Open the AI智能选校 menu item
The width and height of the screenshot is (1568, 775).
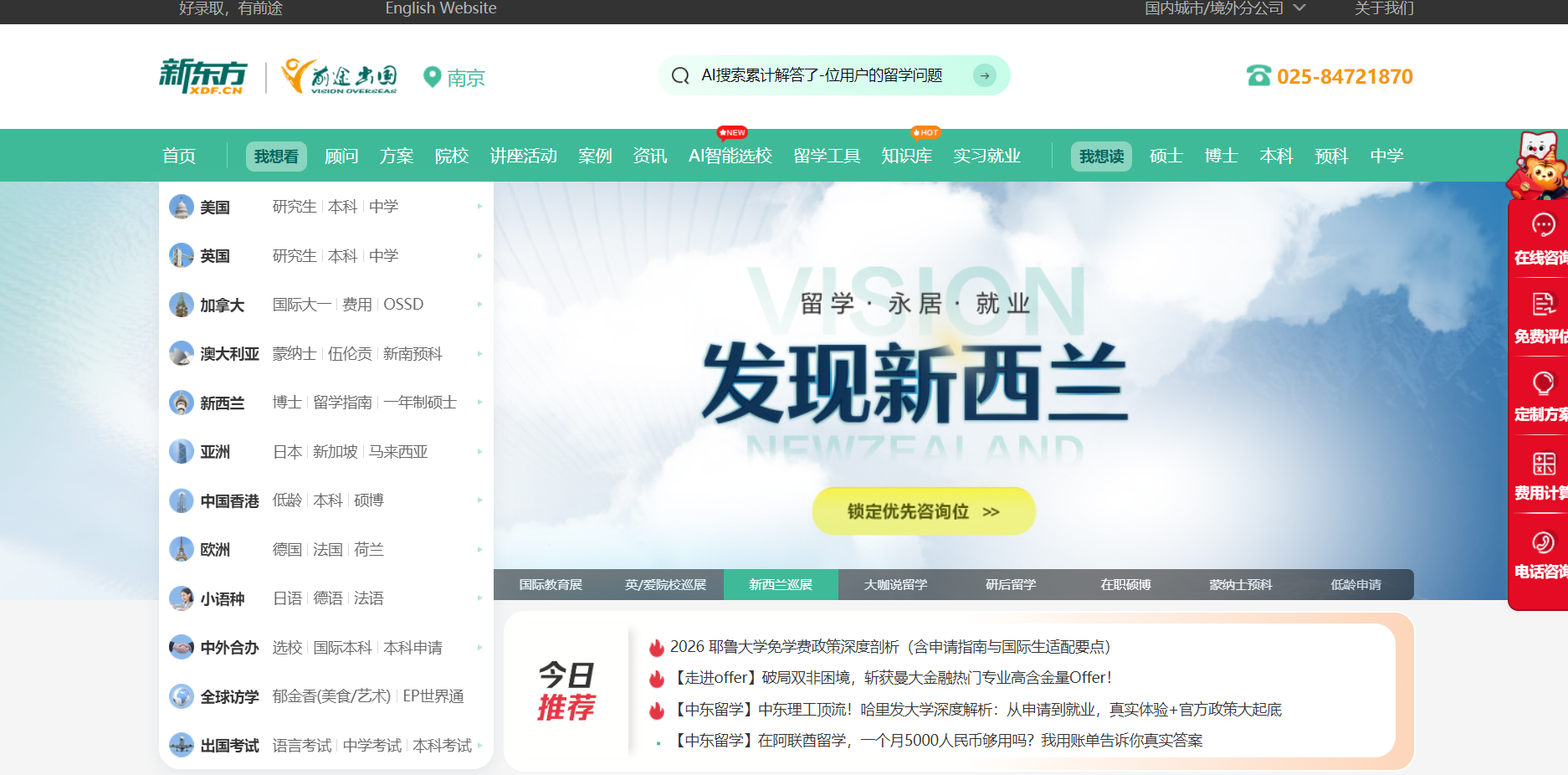(730, 157)
